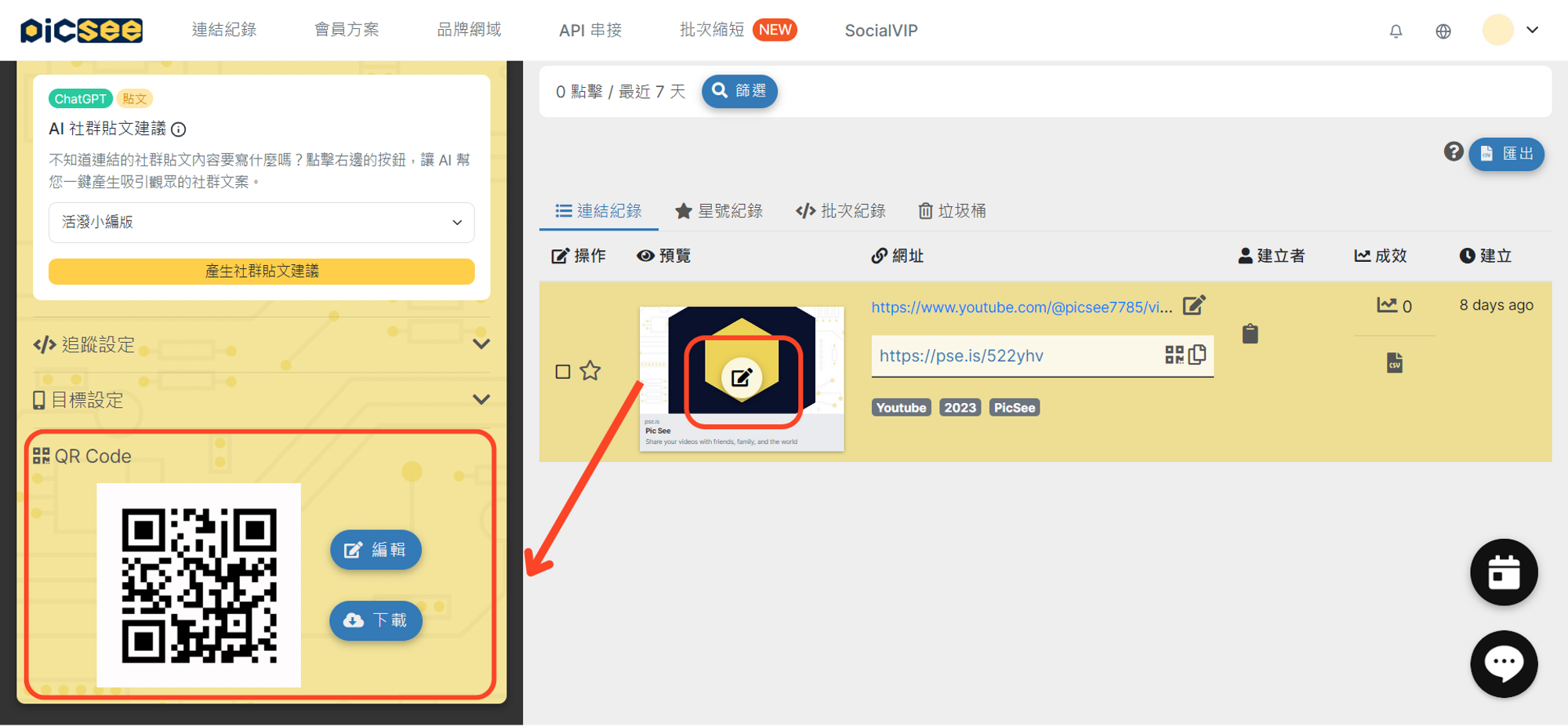Click the 2023 tag
1568x727 pixels.
tap(960, 408)
